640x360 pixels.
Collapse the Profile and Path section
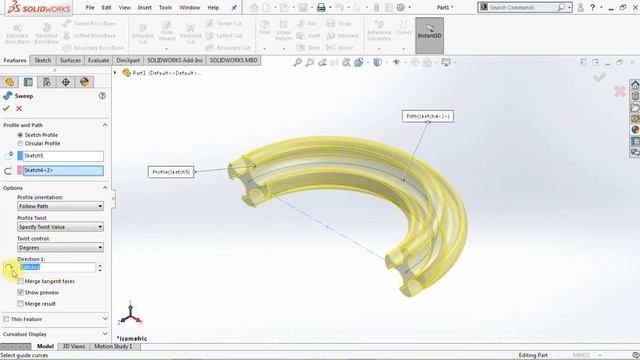pyautogui.click(x=105, y=125)
